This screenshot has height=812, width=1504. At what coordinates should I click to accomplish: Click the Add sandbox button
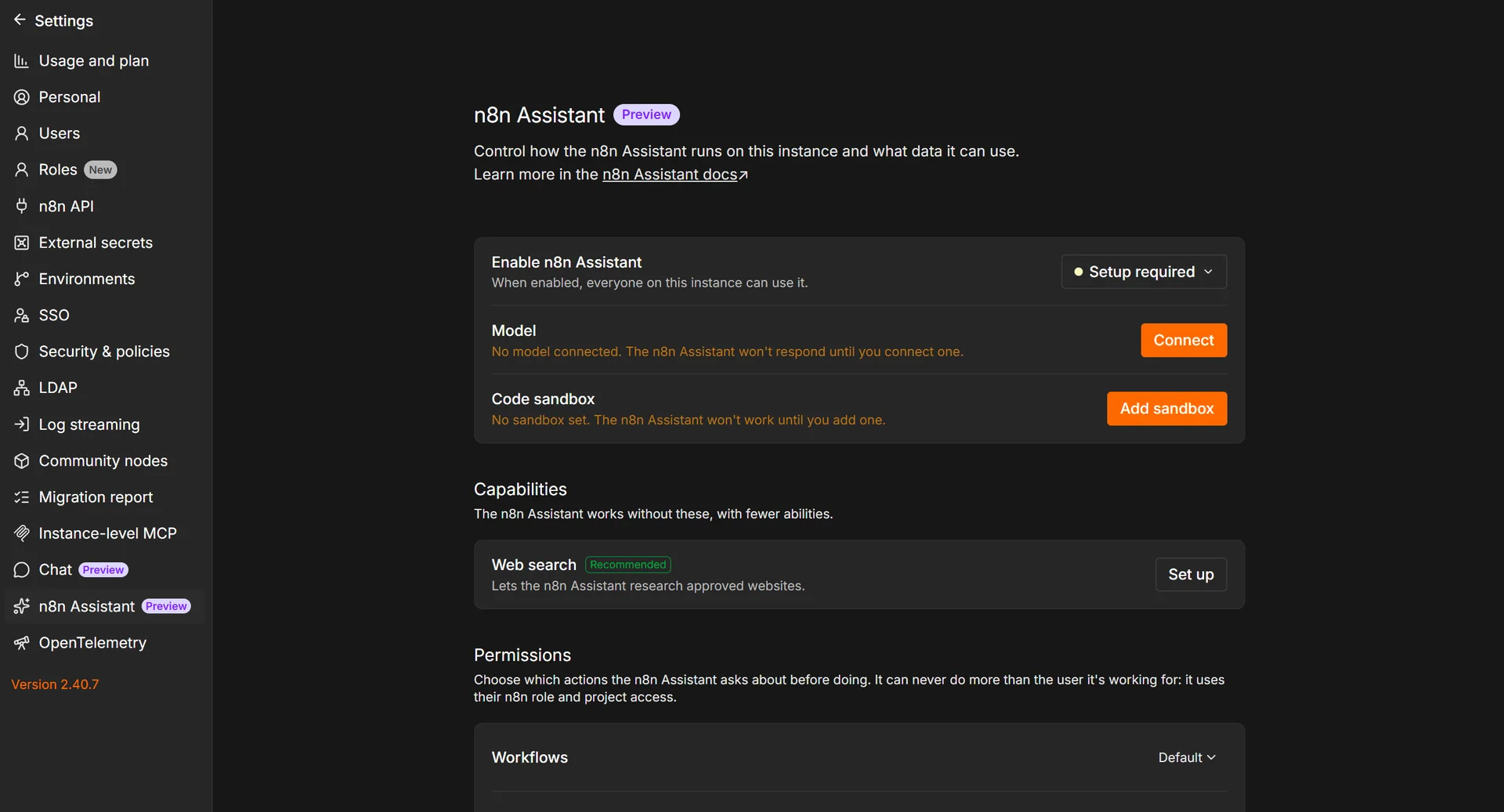[x=1166, y=409]
